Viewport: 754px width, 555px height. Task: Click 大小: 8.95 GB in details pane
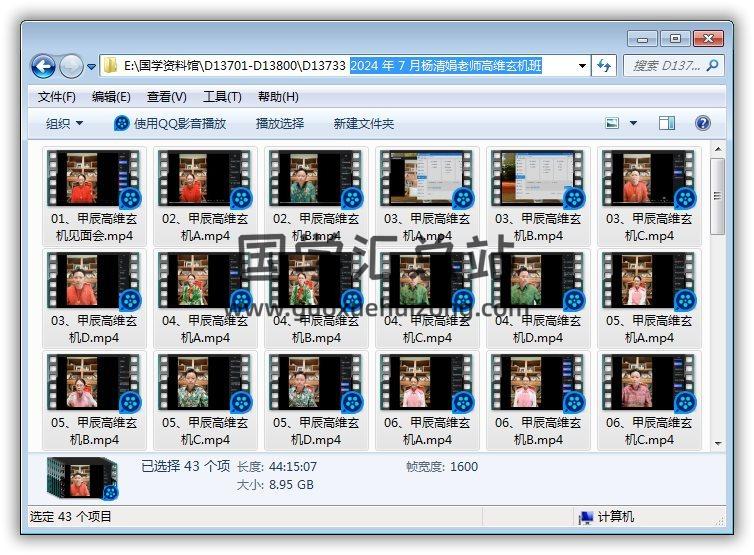[275, 485]
